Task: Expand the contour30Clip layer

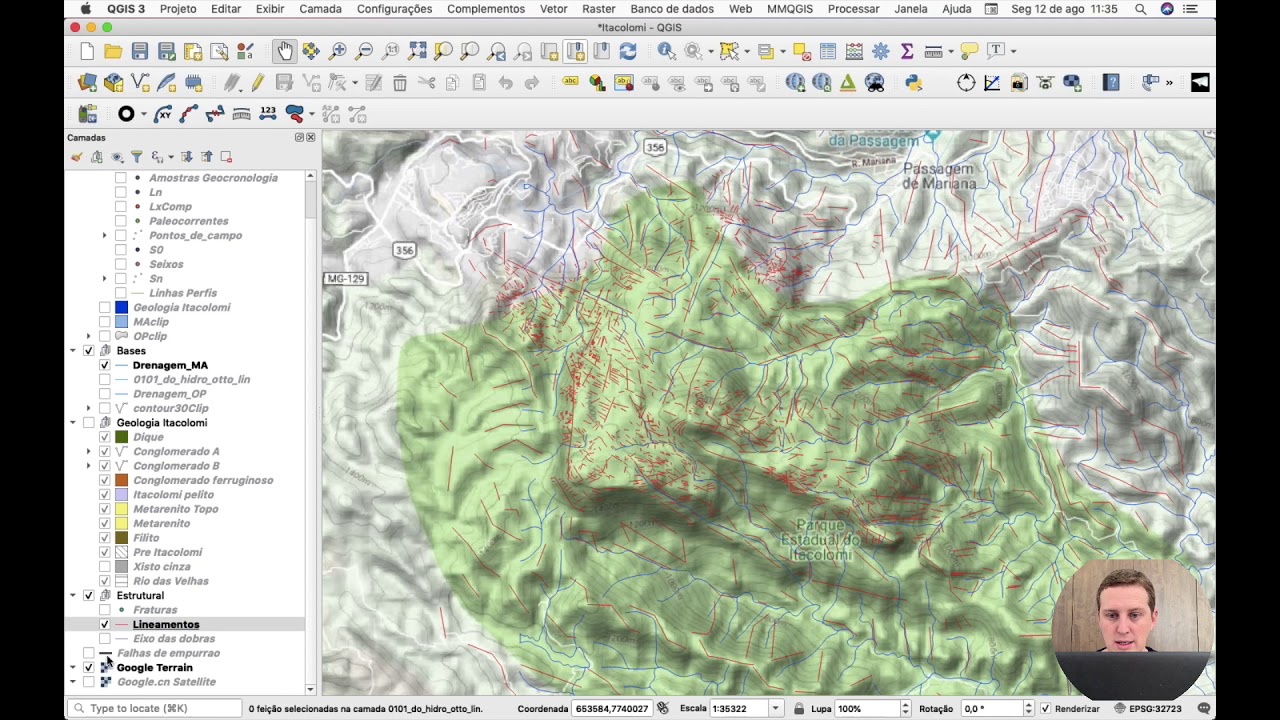Action: click(x=89, y=408)
